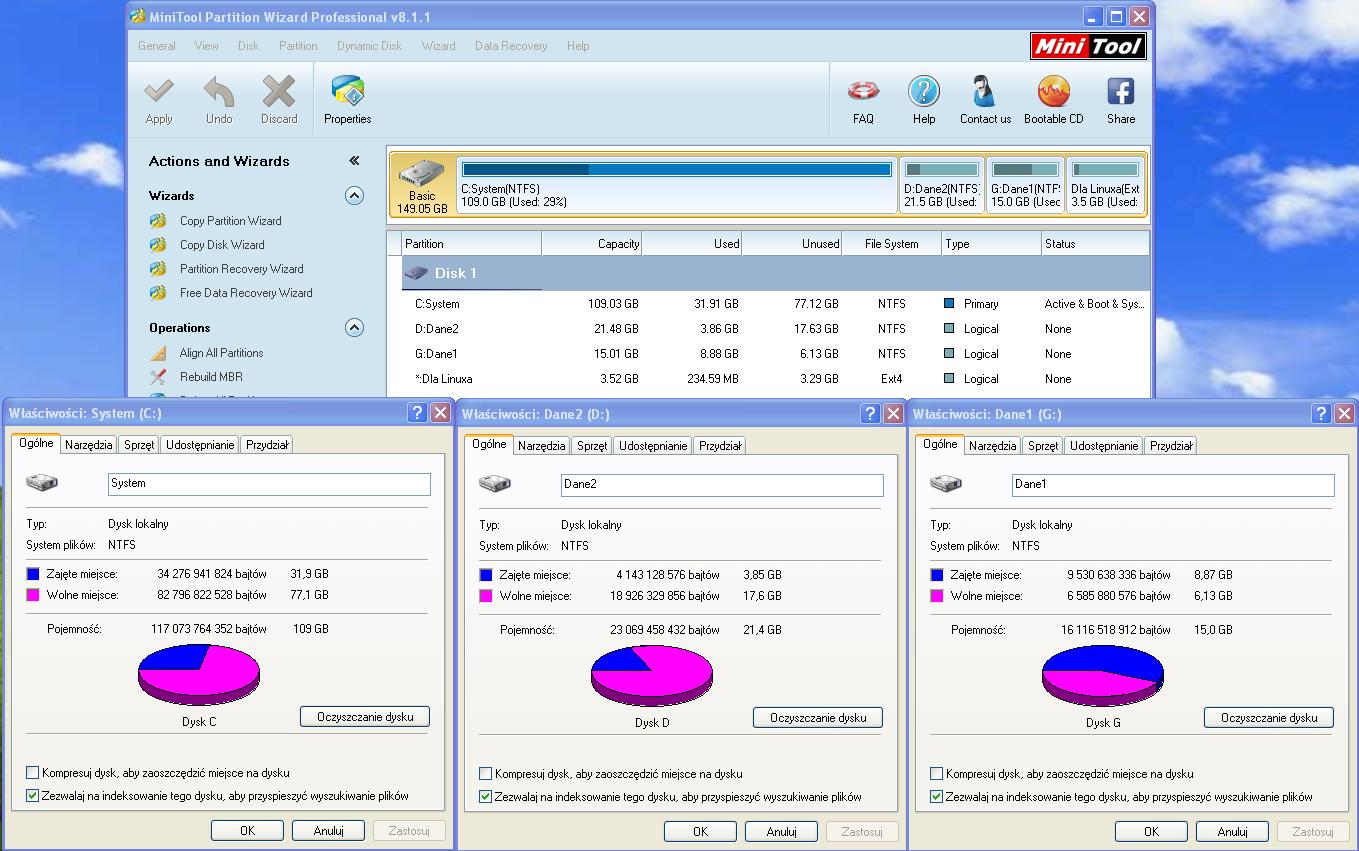The width and height of the screenshot is (1359, 851).
Task: Click the Bootable CD icon
Action: (1054, 97)
